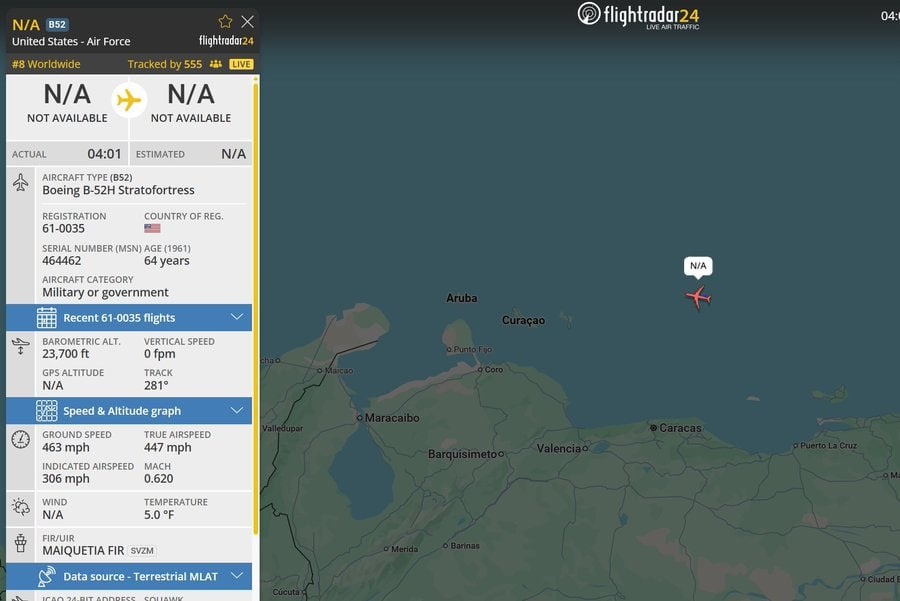Click Curaçao label on map

523,320
